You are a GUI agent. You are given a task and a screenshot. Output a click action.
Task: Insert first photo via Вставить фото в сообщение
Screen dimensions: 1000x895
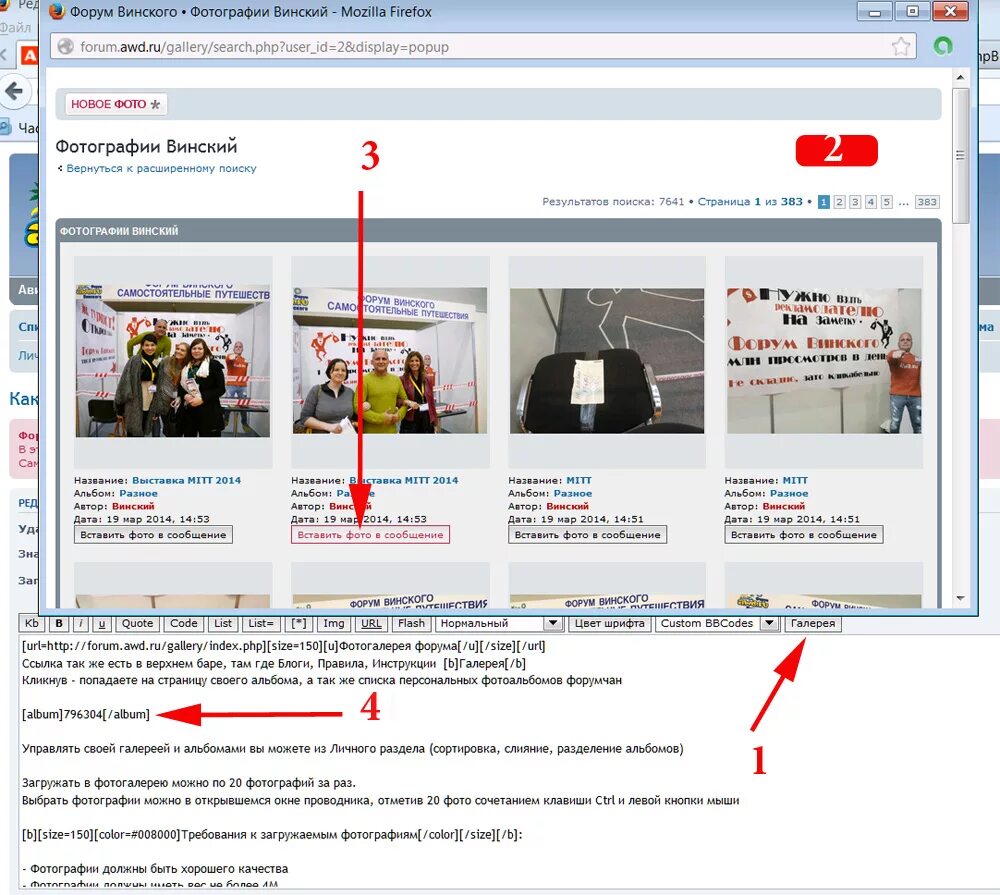[x=153, y=535]
